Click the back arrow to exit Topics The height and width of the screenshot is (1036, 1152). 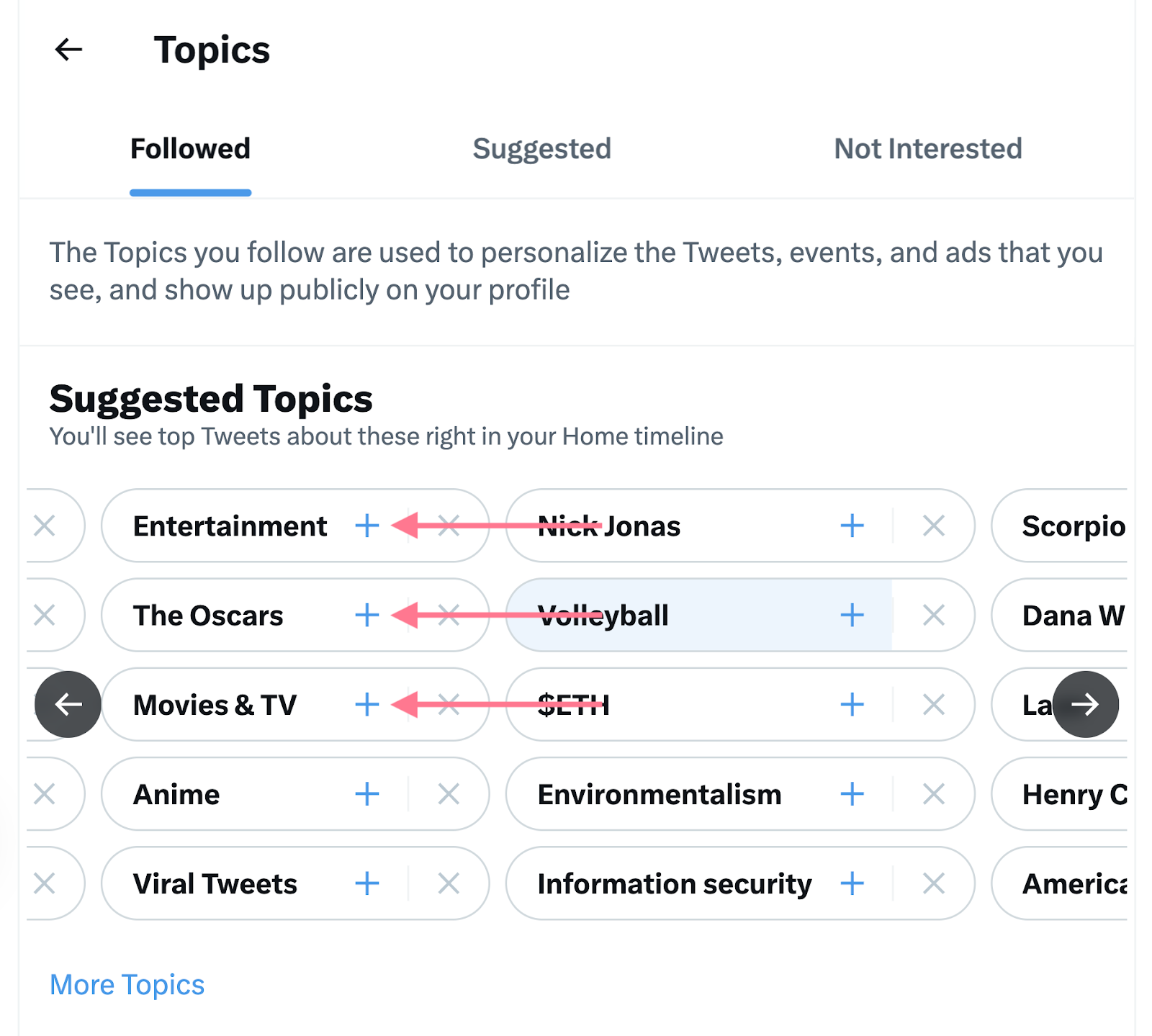coord(68,49)
